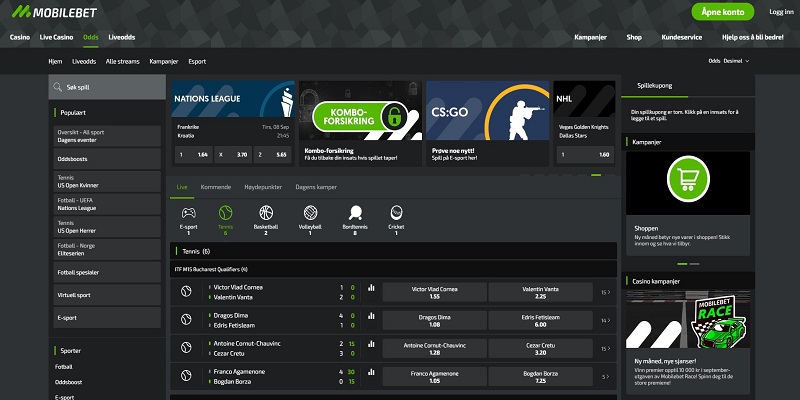Open Esport in the secondary navigation
The height and width of the screenshot is (400, 800).
[197, 61]
